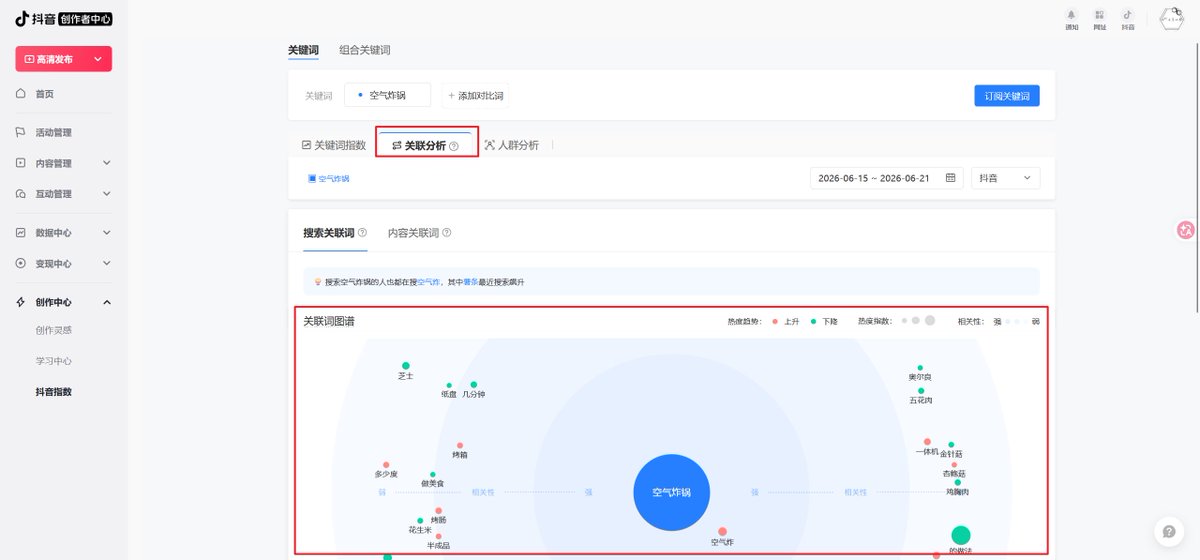Select the 烤箱 node in graph
The height and width of the screenshot is (560, 1200).
coord(460,446)
